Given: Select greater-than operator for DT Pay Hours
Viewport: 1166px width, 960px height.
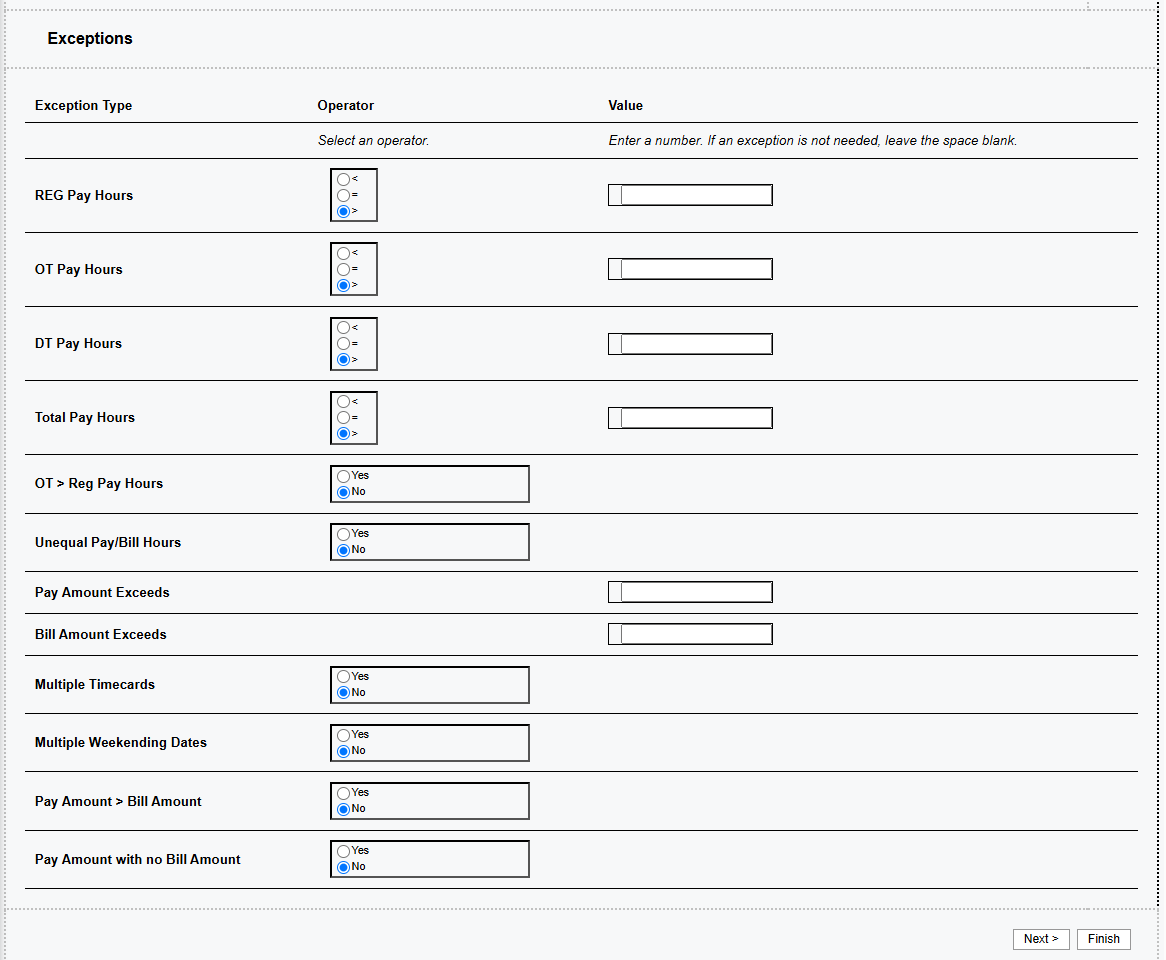Looking at the screenshot, I should click(344, 360).
